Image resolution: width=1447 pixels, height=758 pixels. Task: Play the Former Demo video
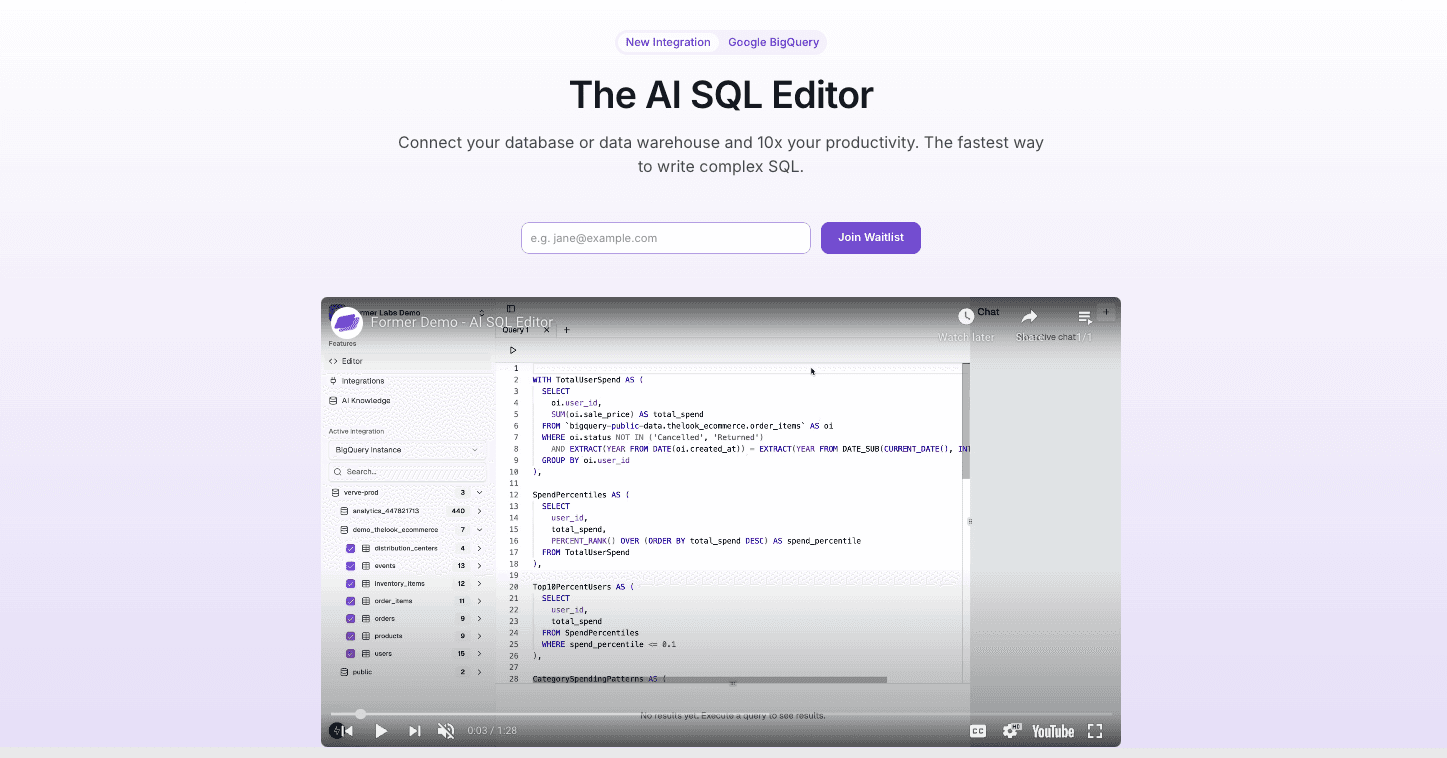tap(381, 731)
